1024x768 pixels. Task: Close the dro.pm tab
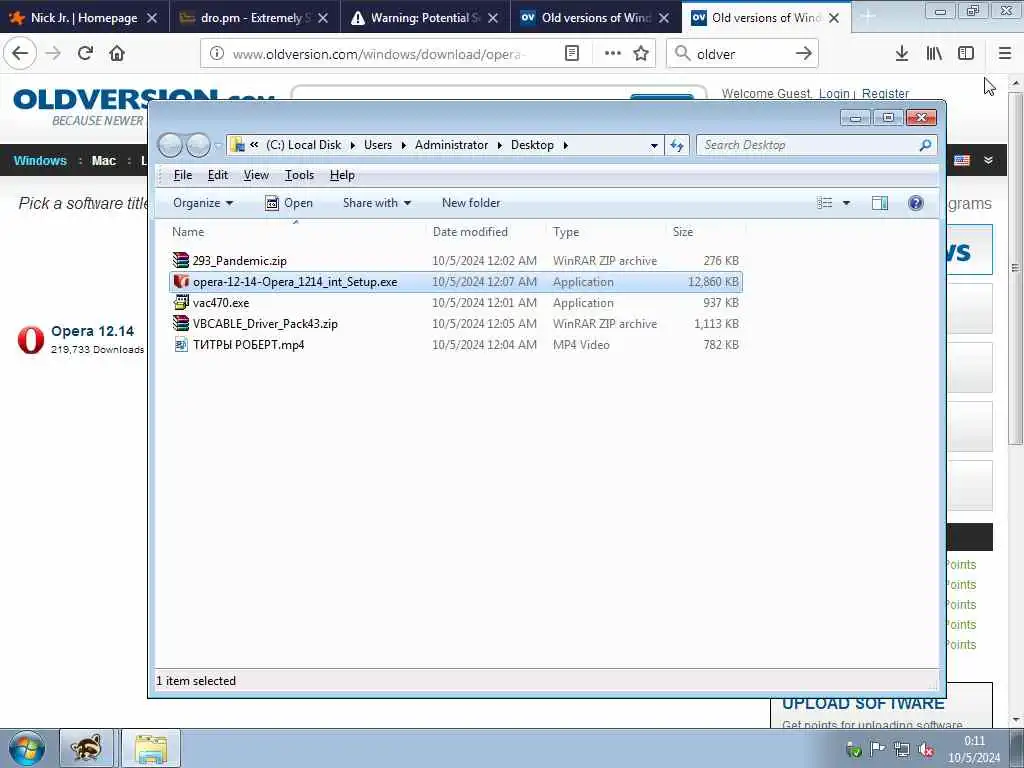323,18
